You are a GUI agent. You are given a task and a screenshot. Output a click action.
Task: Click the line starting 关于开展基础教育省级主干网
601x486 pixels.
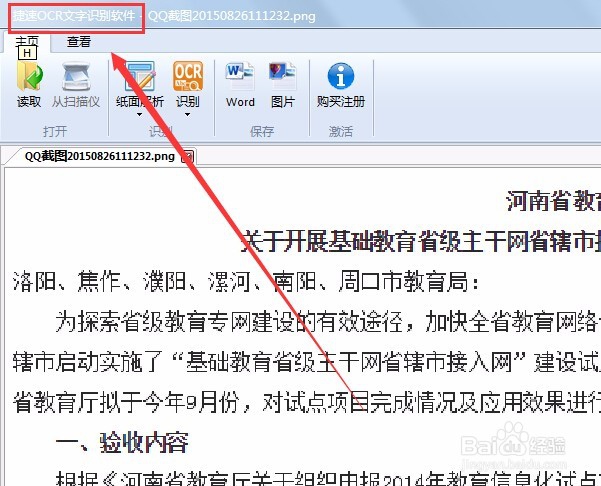coord(421,241)
